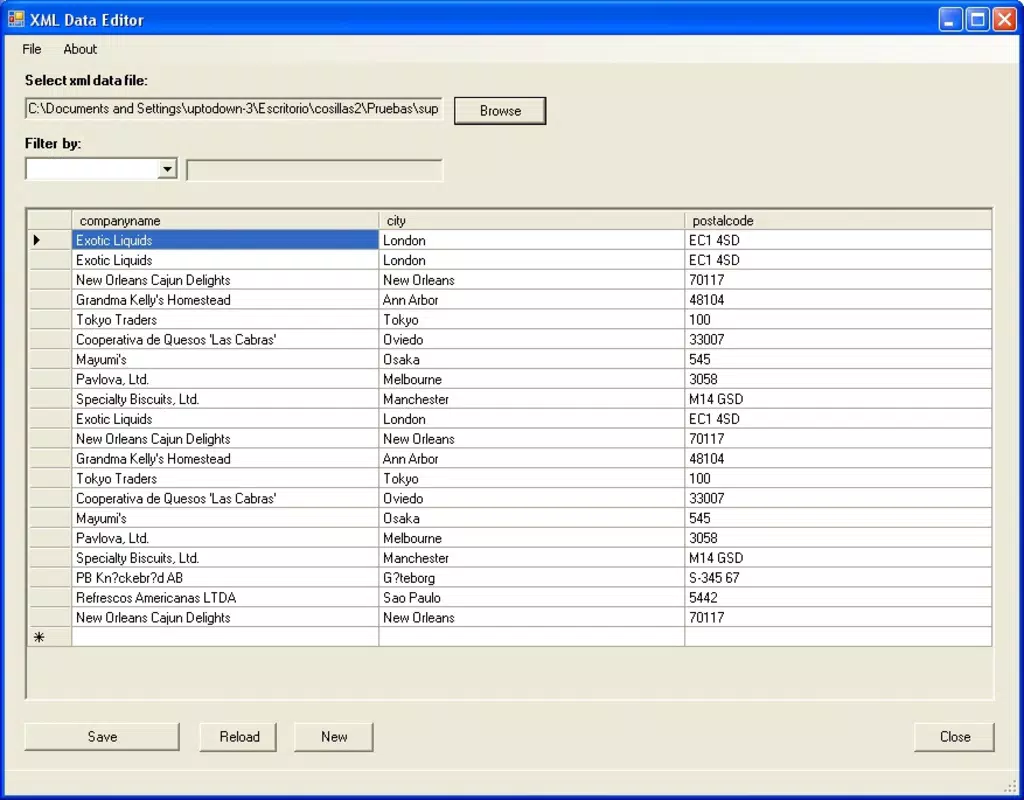Select the current-row arrow marker row header
This screenshot has height=800, width=1024.
[49, 240]
